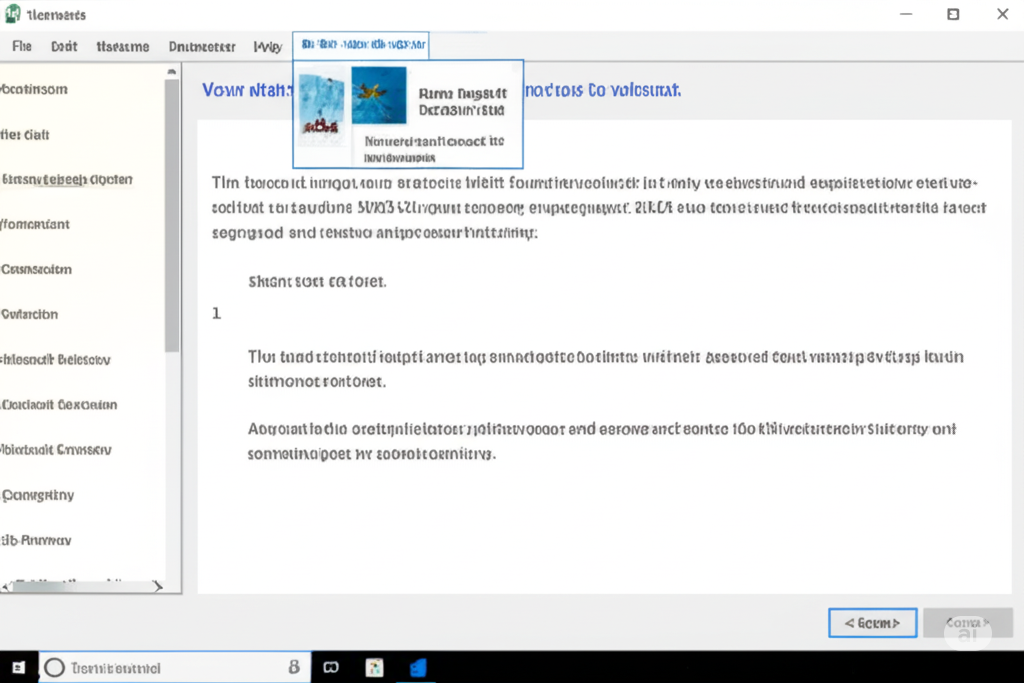Click the green application icon in title bar
The width and height of the screenshot is (1024, 683).
tap(12, 14)
